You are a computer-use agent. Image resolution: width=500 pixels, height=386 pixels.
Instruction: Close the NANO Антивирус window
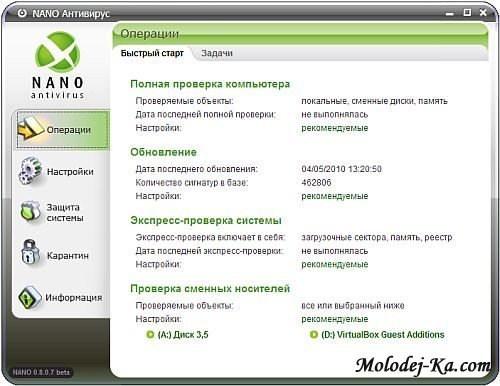[483, 13]
